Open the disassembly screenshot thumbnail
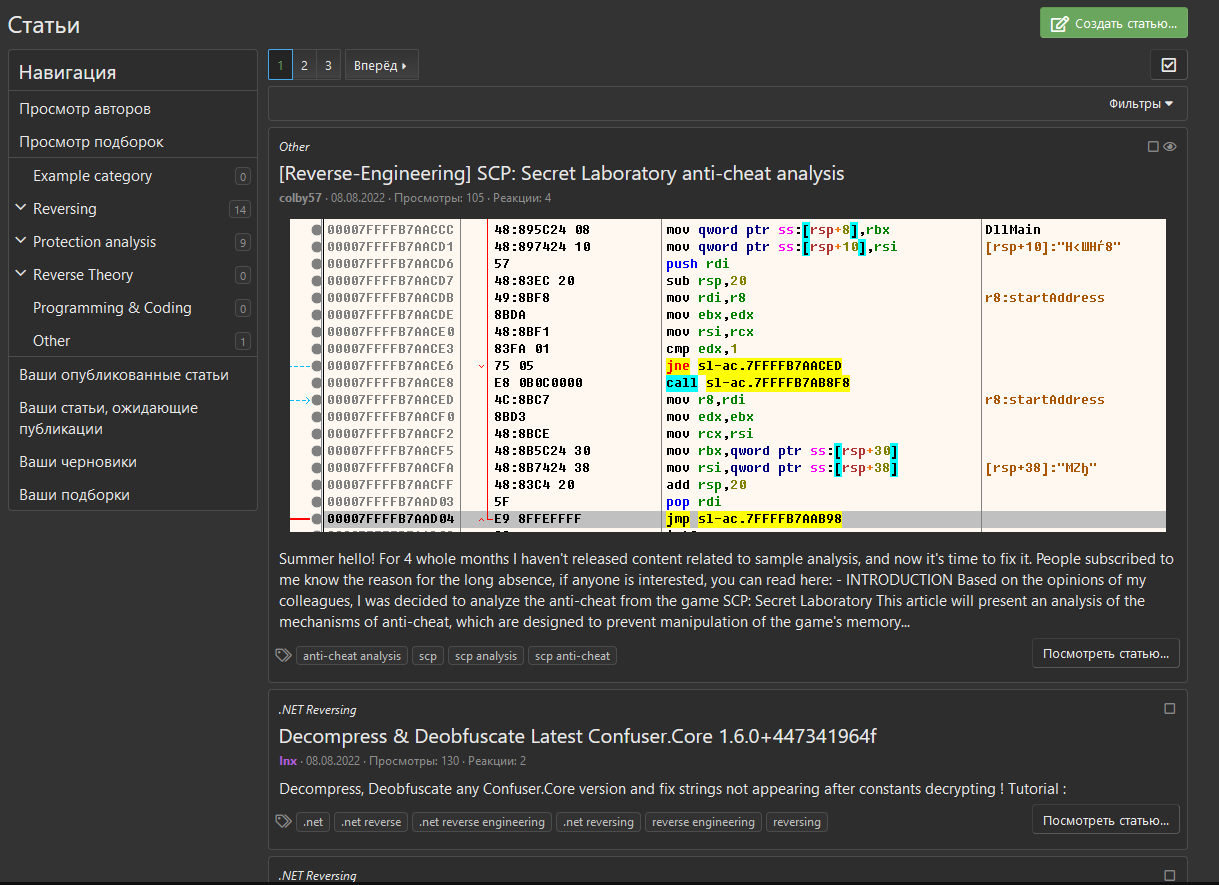 click(727, 375)
